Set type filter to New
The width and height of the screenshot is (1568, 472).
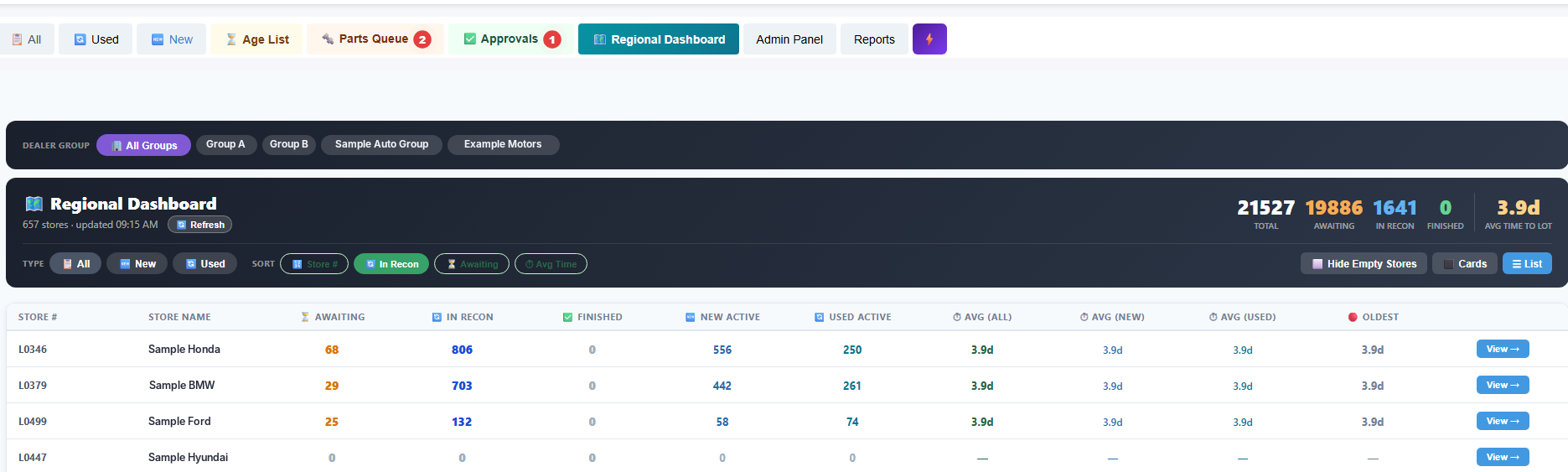[137, 263]
